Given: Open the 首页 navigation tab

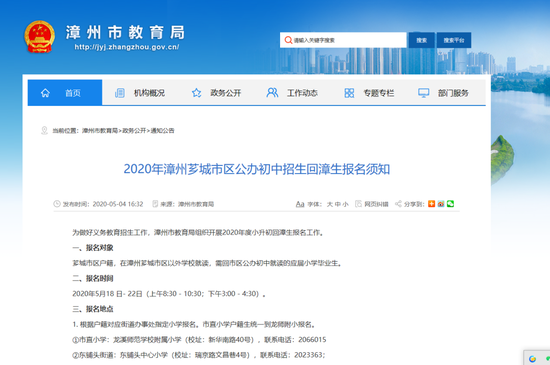Looking at the screenshot, I should 65,93.
